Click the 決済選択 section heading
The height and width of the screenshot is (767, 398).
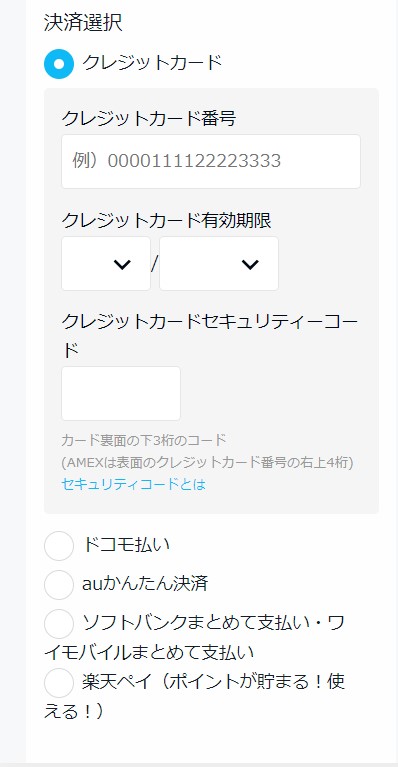pyautogui.click(x=83, y=23)
